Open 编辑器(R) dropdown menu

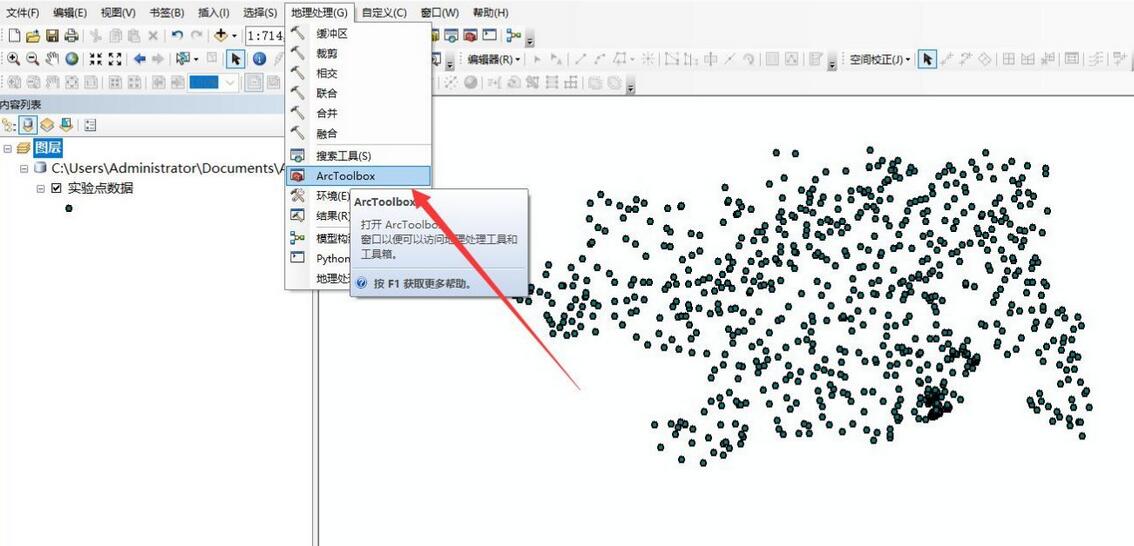point(493,59)
